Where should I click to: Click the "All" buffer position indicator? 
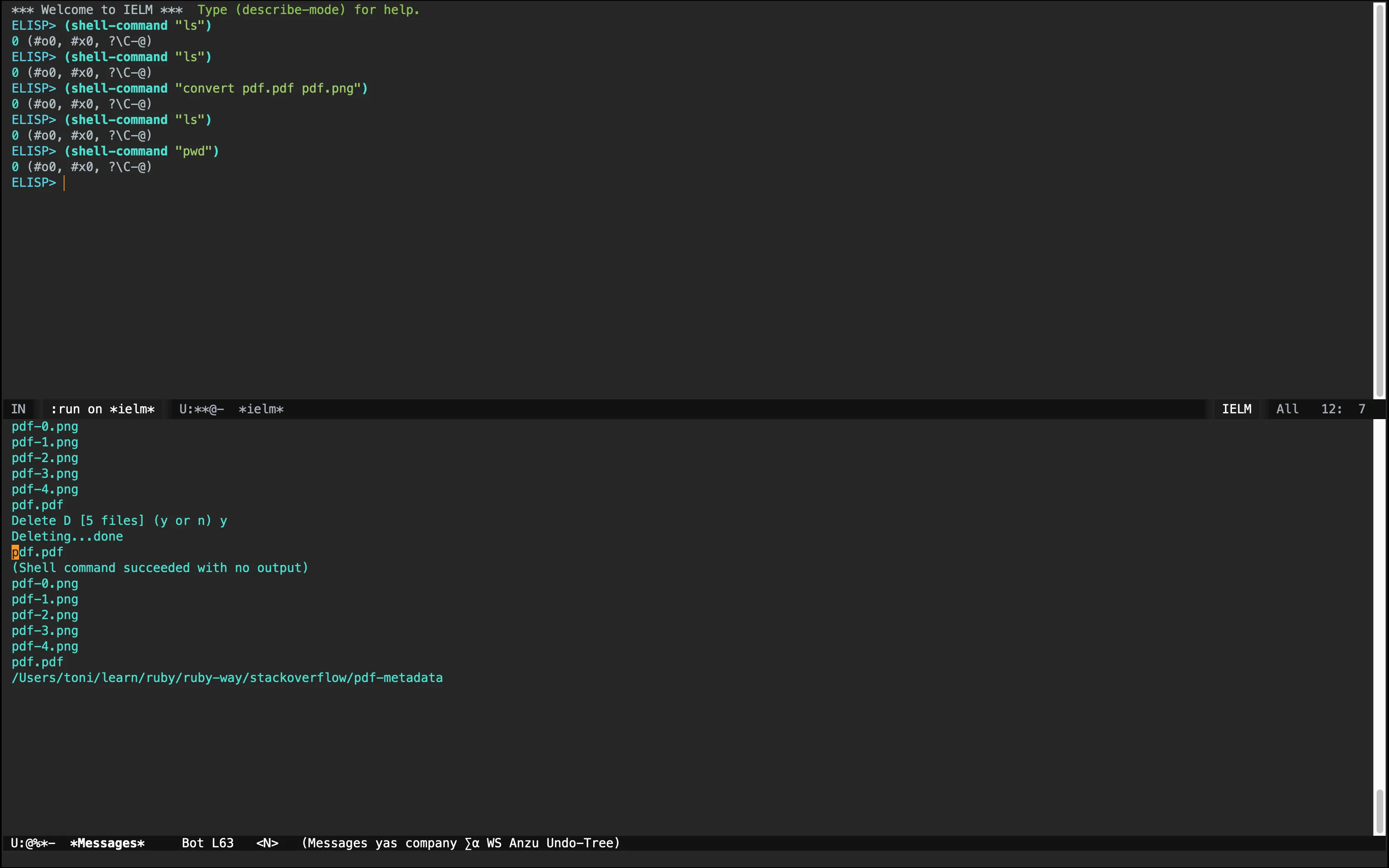[x=1287, y=409]
